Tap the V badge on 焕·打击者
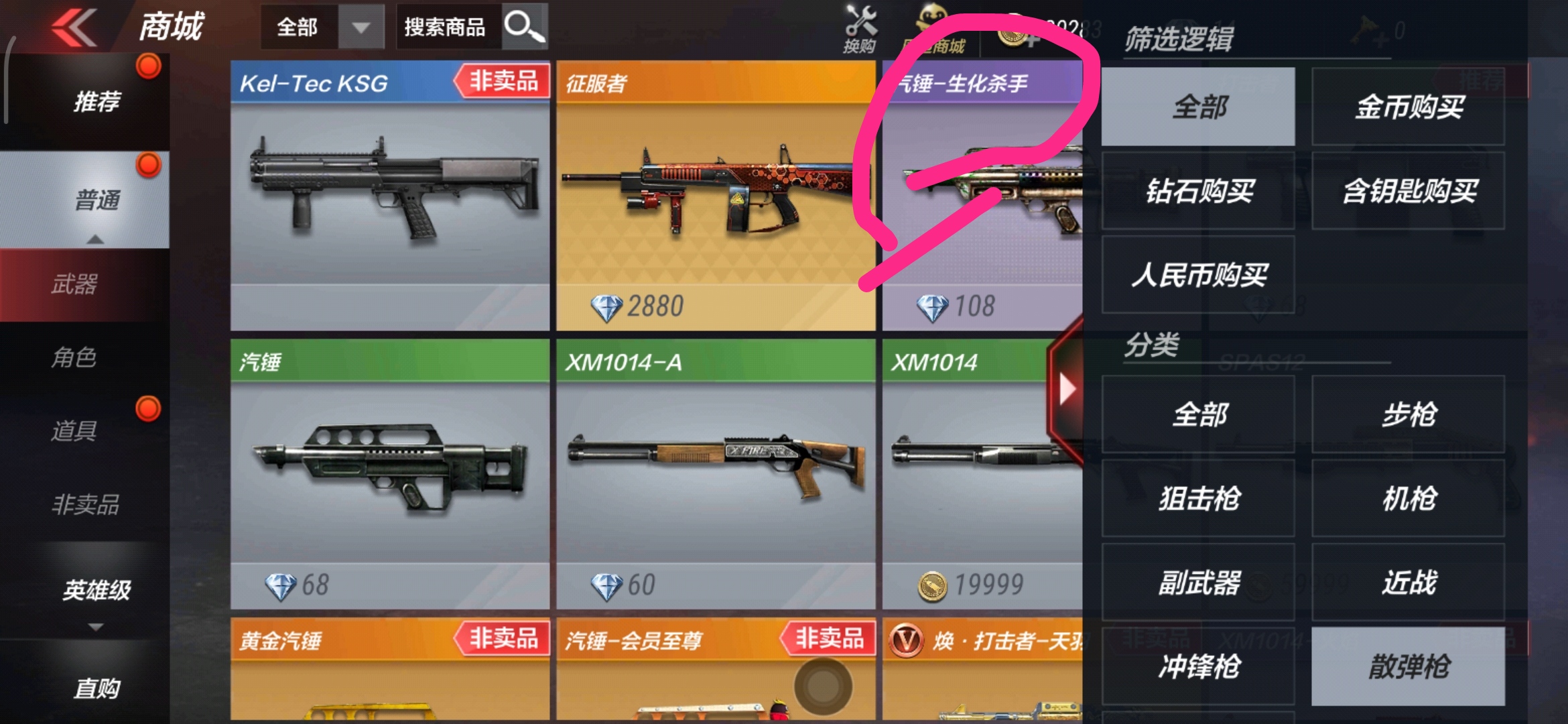Viewport: 1568px width, 724px height. [906, 640]
